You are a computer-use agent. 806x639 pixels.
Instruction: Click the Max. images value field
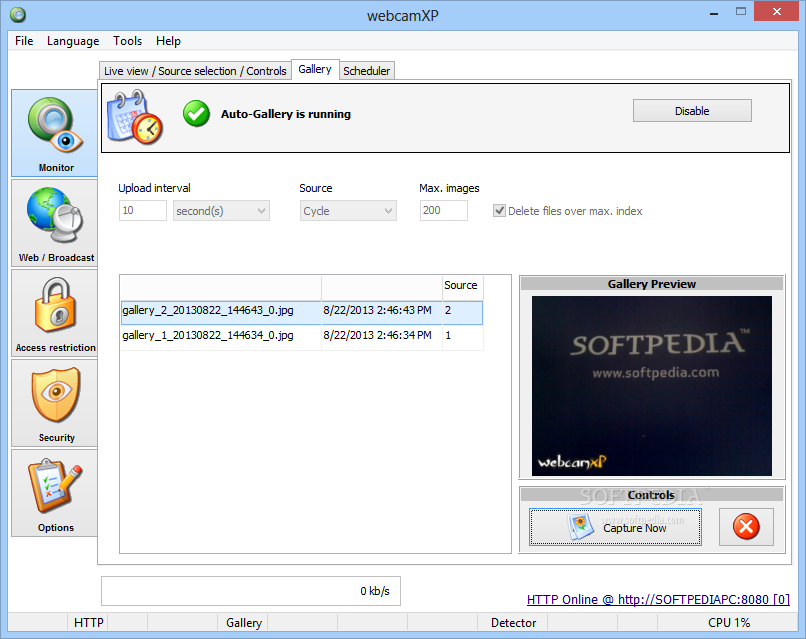point(444,210)
